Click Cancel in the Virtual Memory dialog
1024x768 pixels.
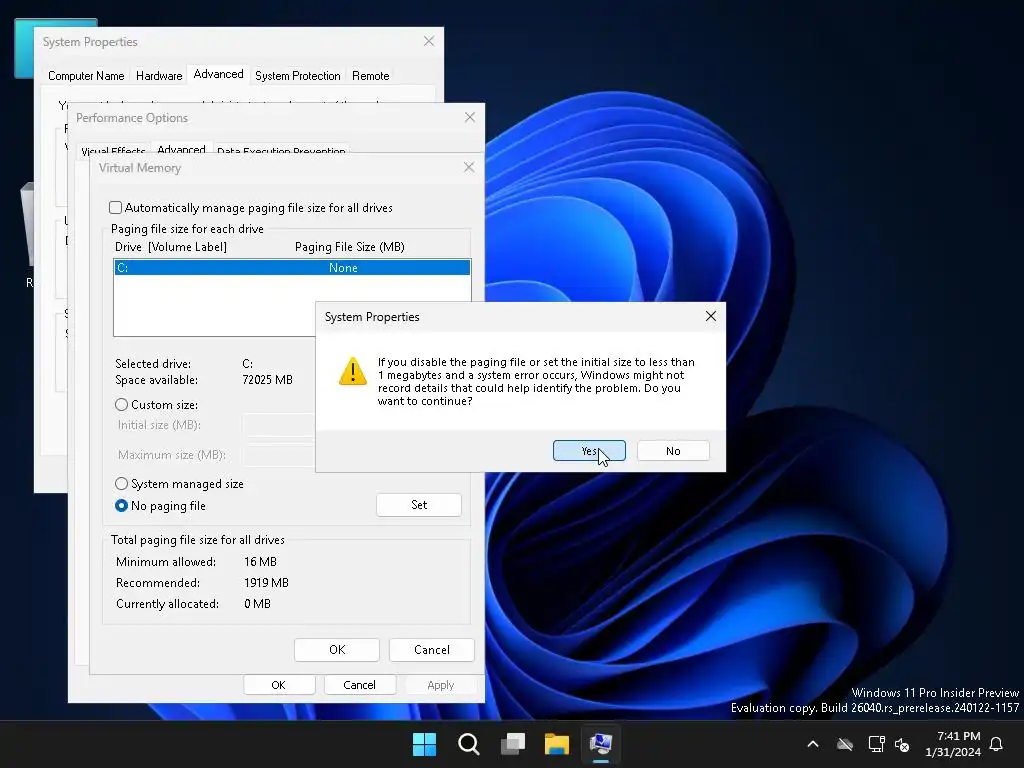pyautogui.click(x=432, y=650)
